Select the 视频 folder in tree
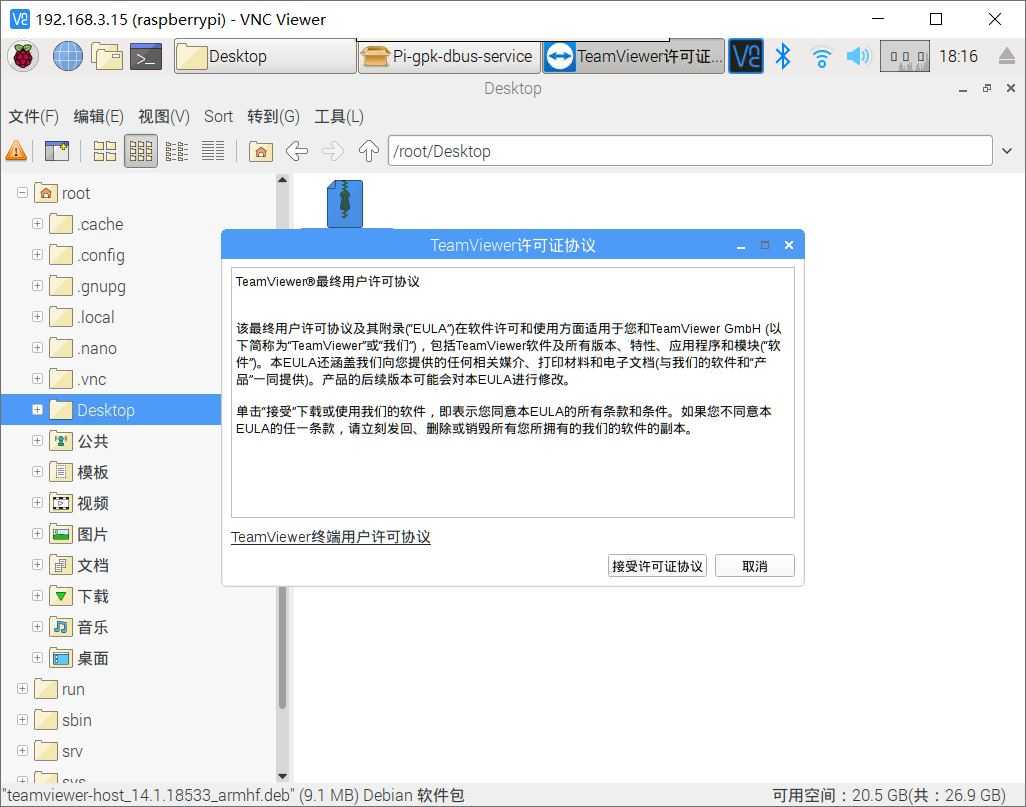 point(79,503)
